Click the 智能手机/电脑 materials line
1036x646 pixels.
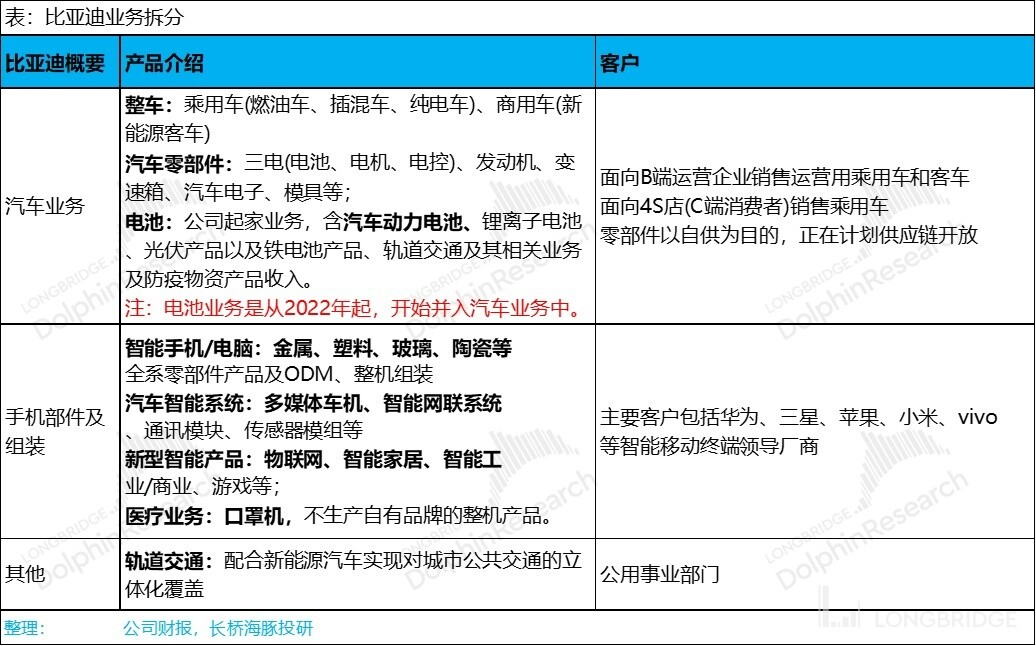click(318, 348)
